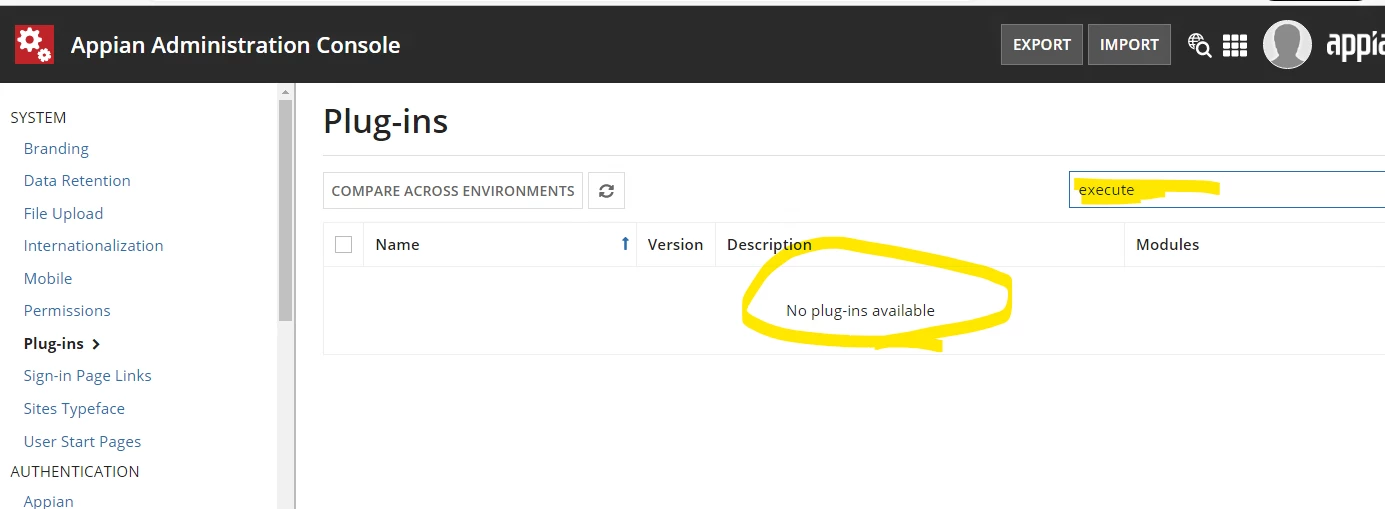The width and height of the screenshot is (1385, 509).
Task: Click the AUTHENTICATION section heading
Action: (x=75, y=471)
